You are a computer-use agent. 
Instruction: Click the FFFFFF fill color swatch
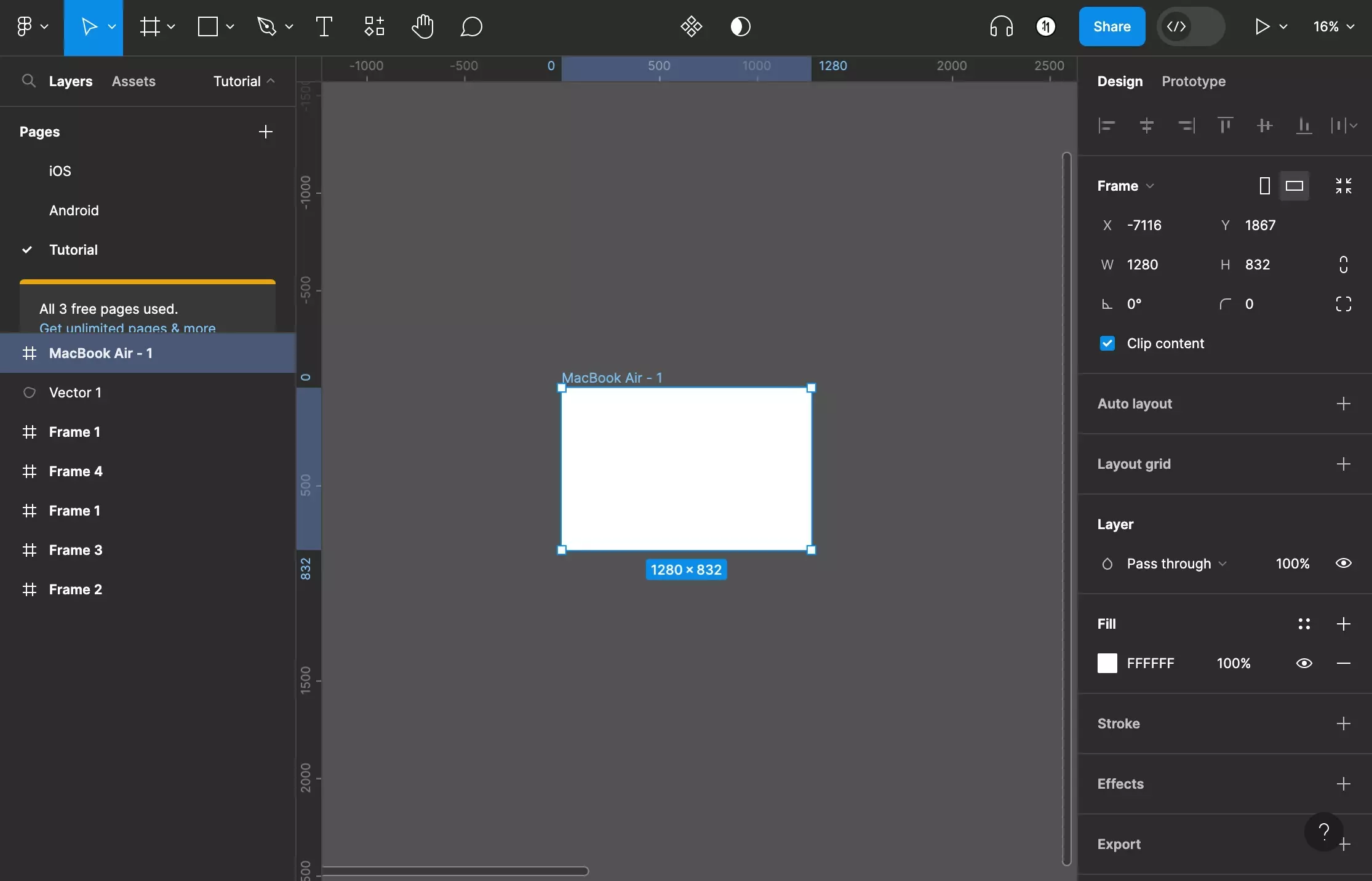1107,663
